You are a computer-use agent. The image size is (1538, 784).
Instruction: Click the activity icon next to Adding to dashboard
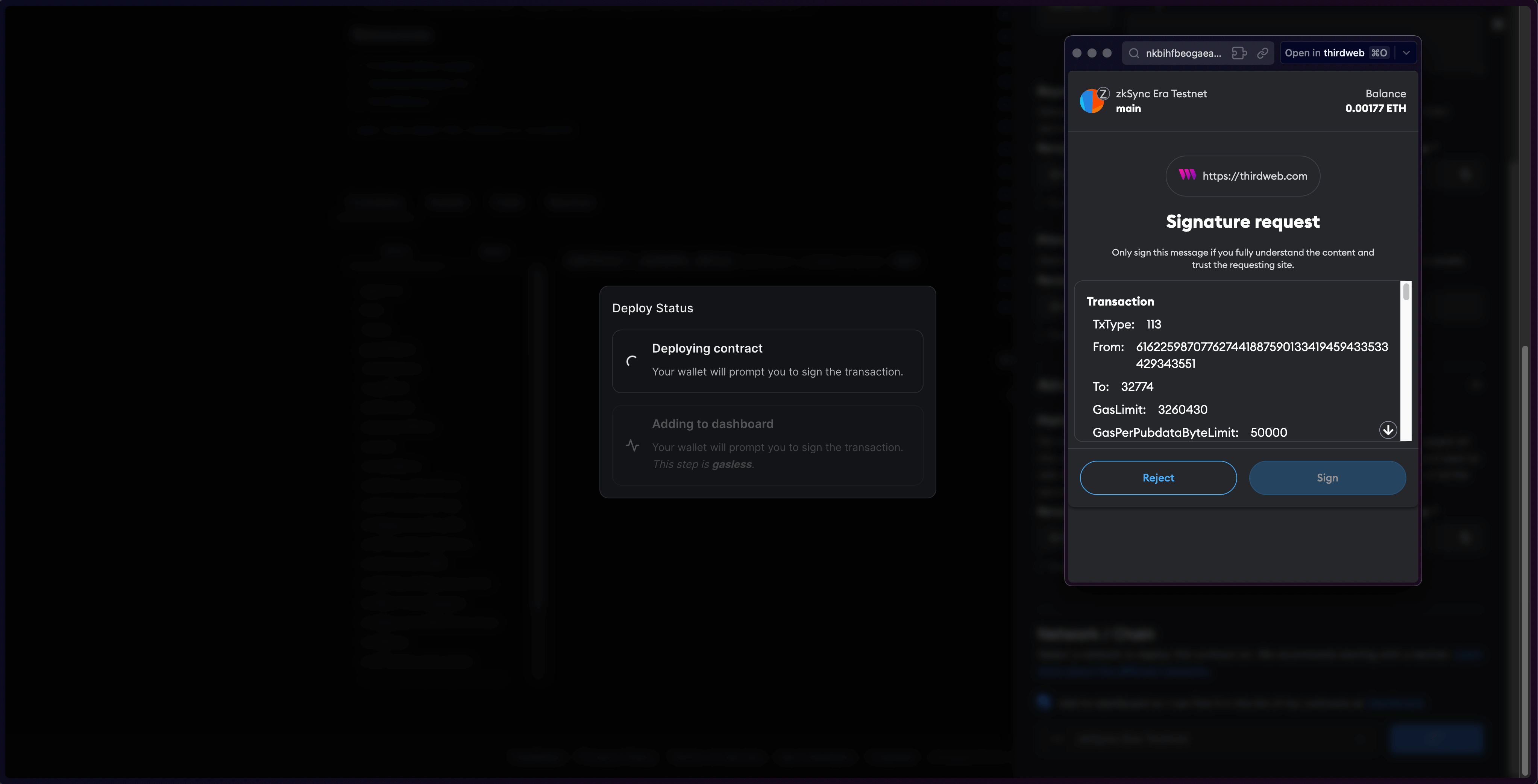coord(632,445)
